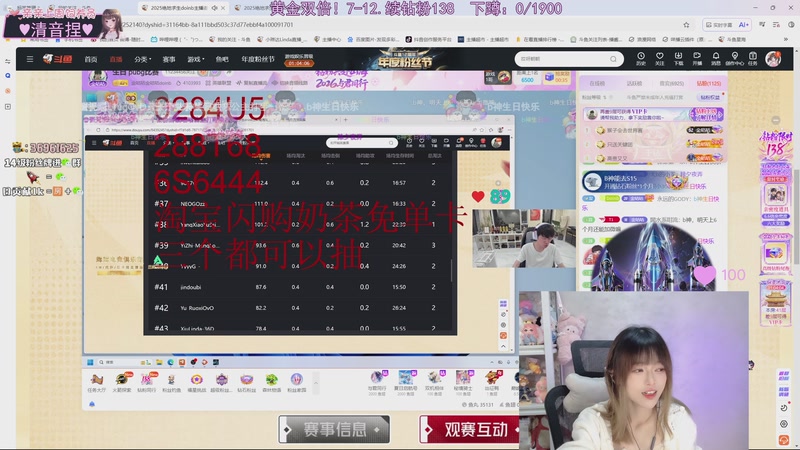The image size is (800, 450).
Task: Send the 夏日启航号 gift
Action: (406, 383)
